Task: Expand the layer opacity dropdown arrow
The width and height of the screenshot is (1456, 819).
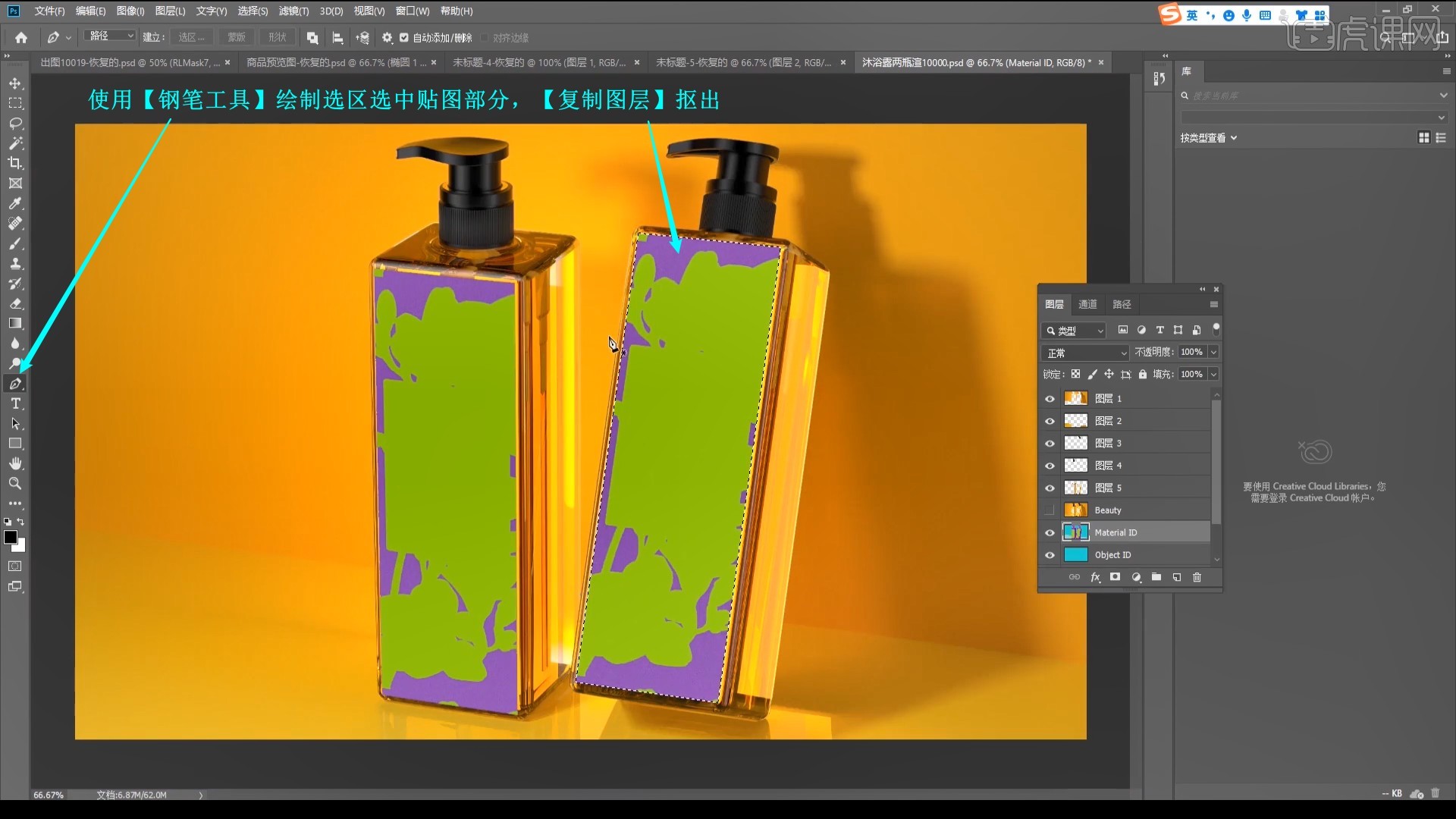Action: click(1213, 352)
